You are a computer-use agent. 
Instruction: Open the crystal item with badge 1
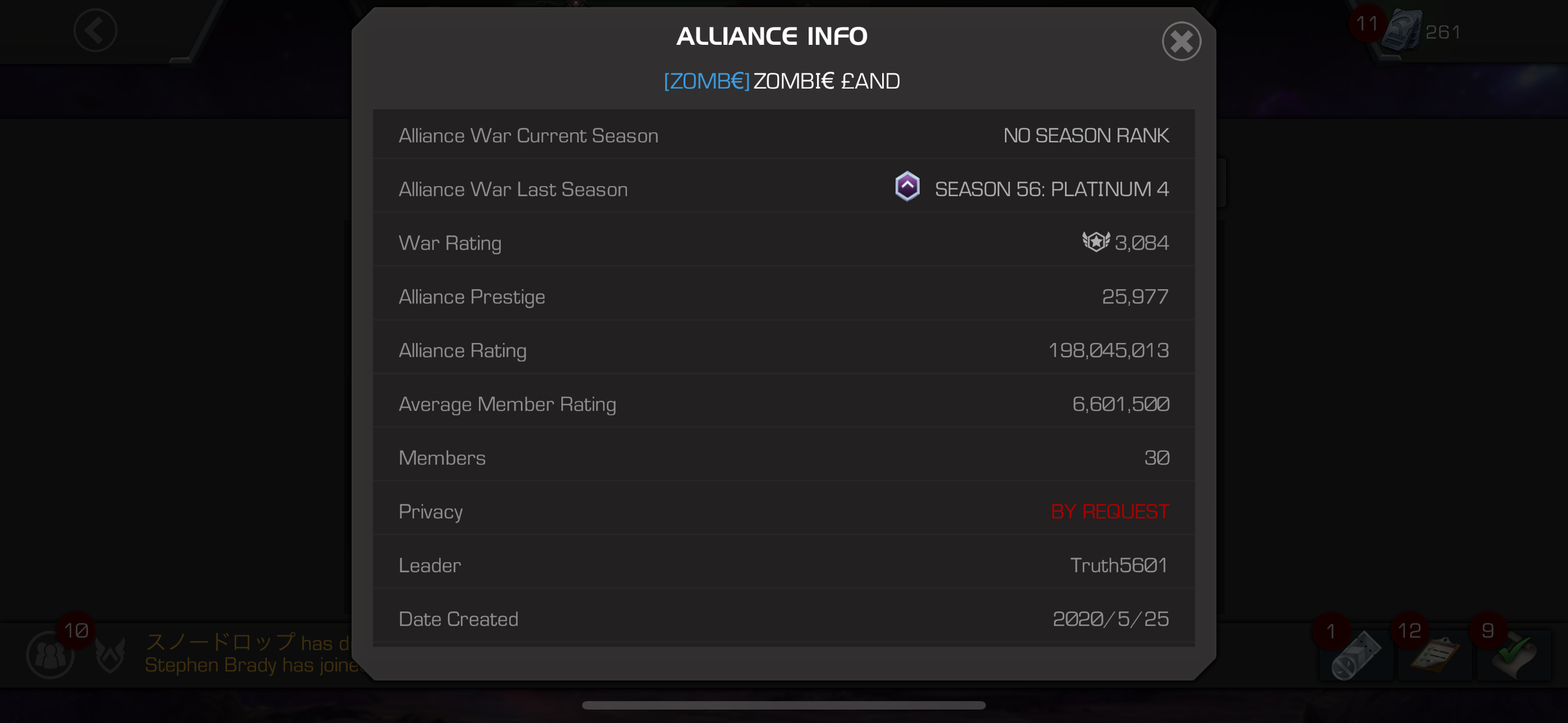(x=1355, y=655)
